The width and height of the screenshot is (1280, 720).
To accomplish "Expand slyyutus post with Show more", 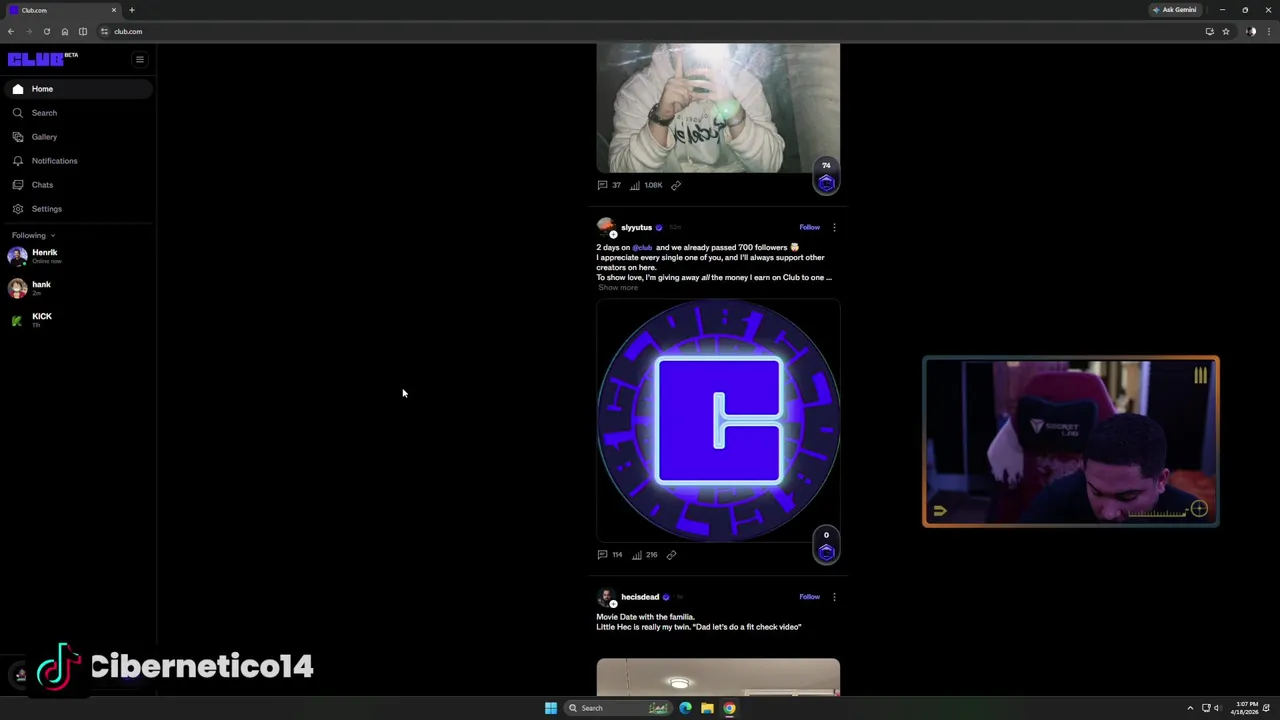I will point(618,288).
